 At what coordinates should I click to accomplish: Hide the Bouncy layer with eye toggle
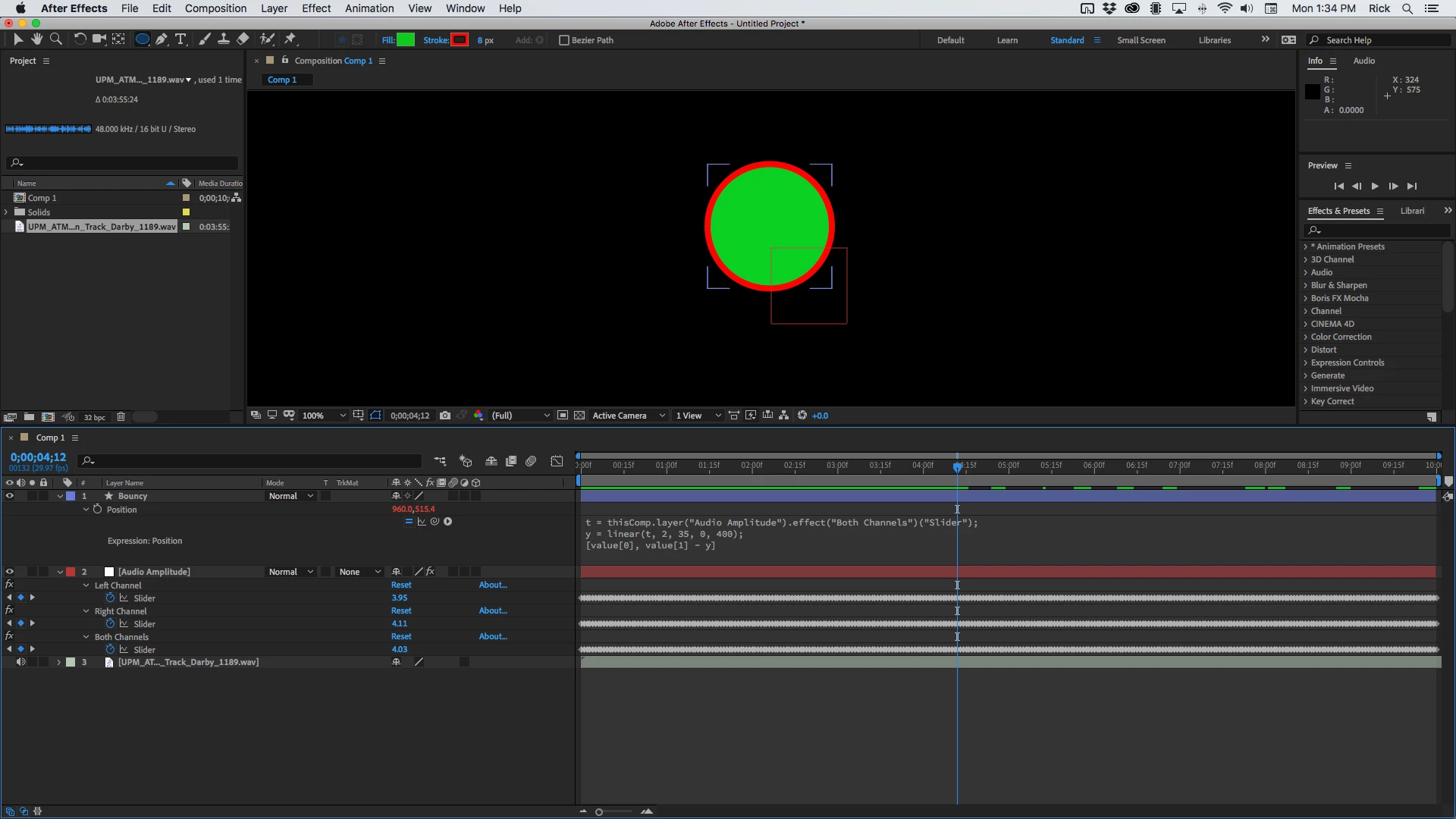pos(10,496)
